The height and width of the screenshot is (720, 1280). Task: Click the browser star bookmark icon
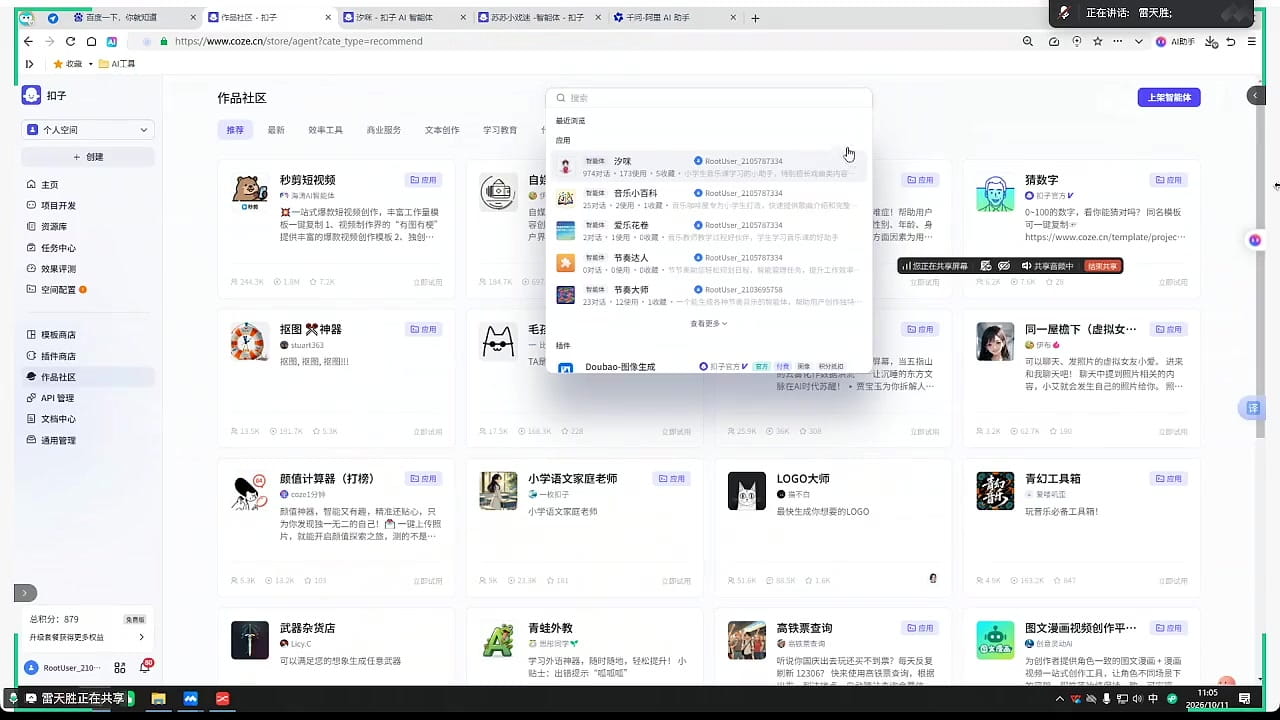[x=1098, y=42]
